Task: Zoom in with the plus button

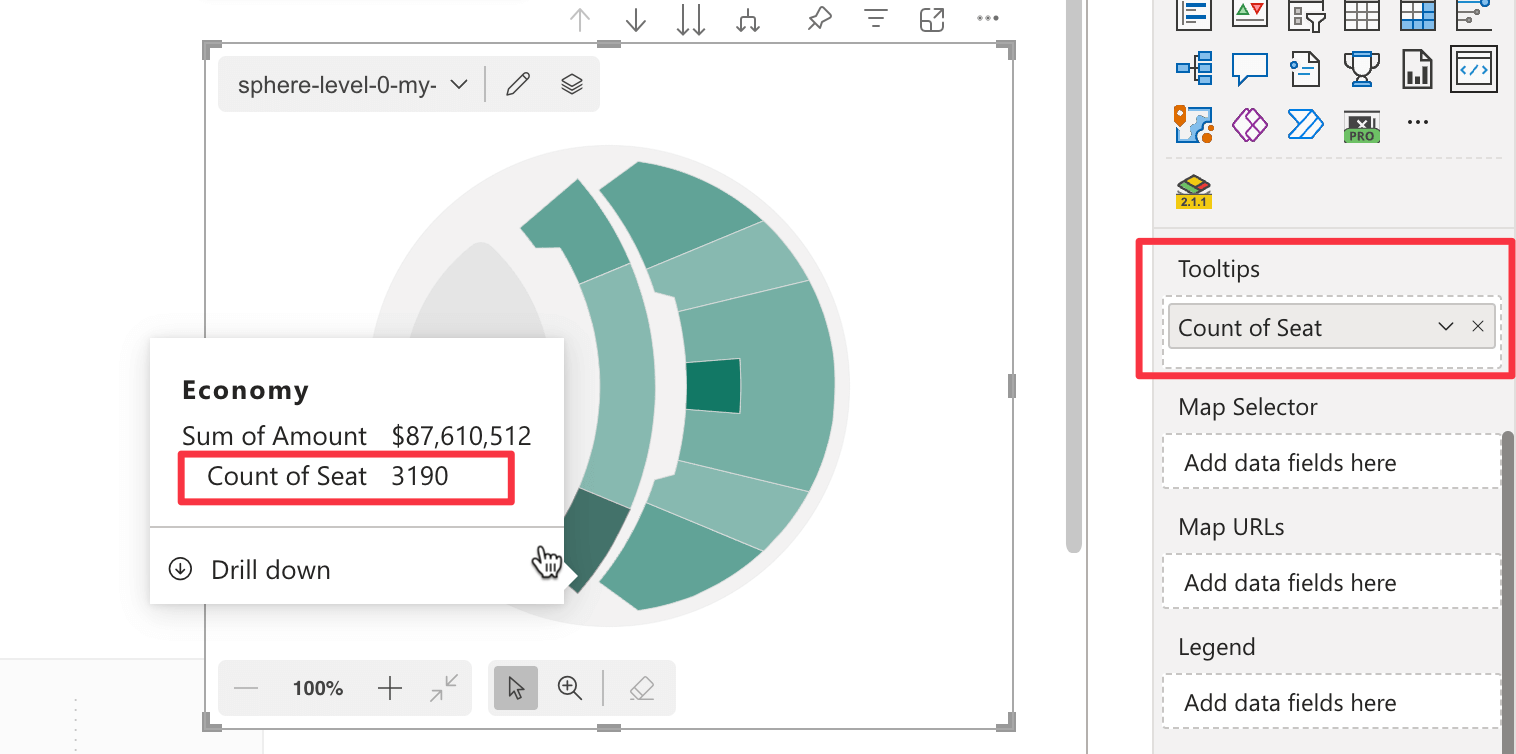Action: pyautogui.click(x=389, y=688)
